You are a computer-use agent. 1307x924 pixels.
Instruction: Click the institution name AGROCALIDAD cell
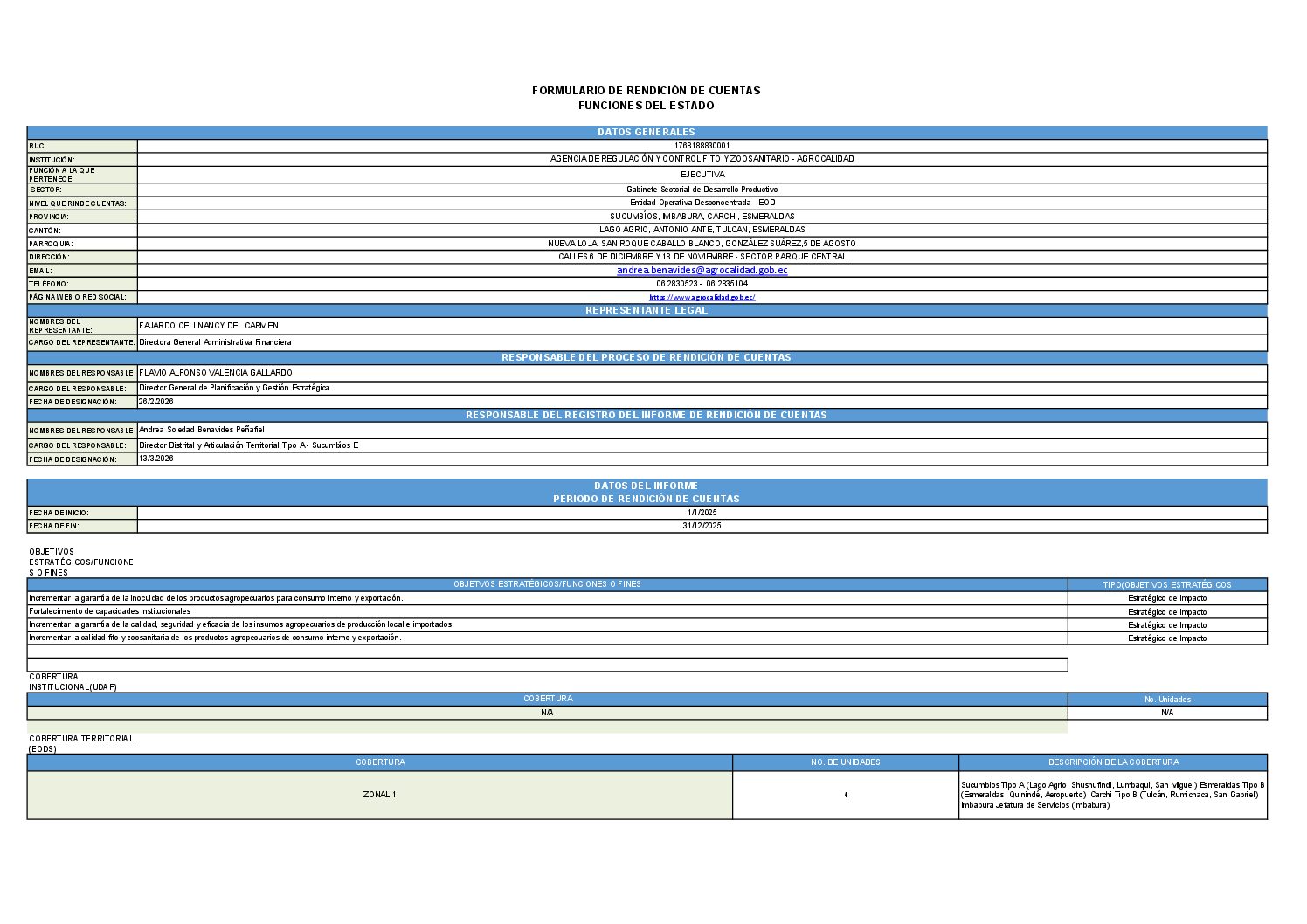(702, 159)
